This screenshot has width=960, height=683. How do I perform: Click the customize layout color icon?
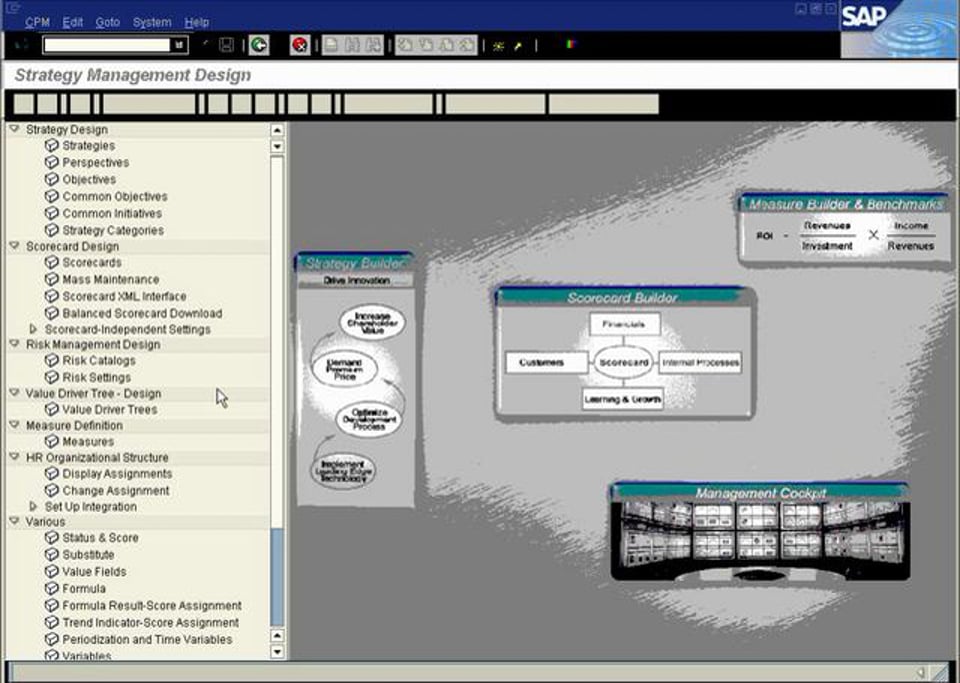pyautogui.click(x=571, y=45)
